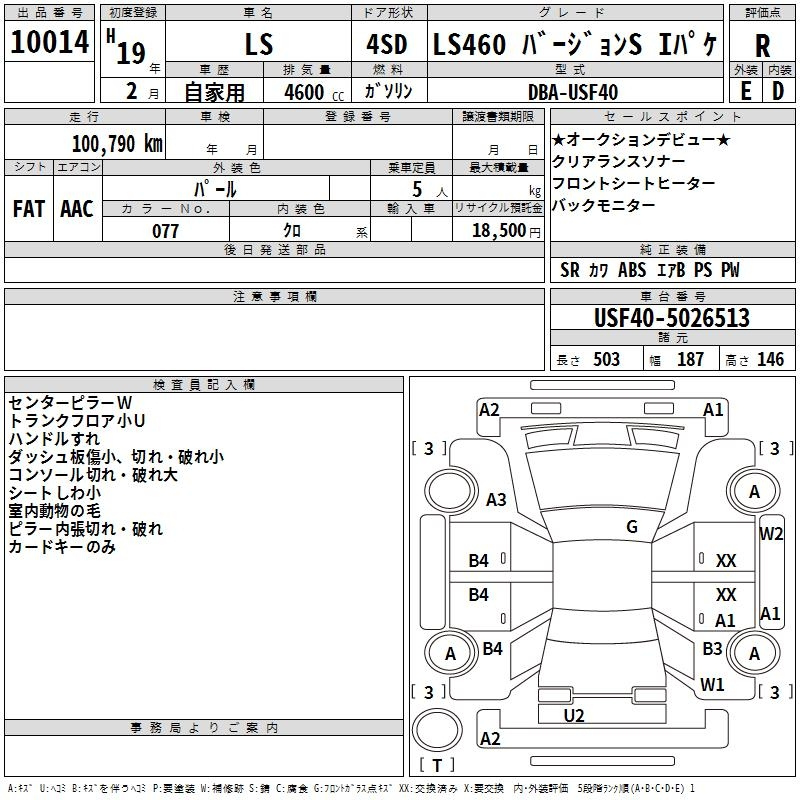Select the U2 dent marker on the trunk

click(573, 715)
